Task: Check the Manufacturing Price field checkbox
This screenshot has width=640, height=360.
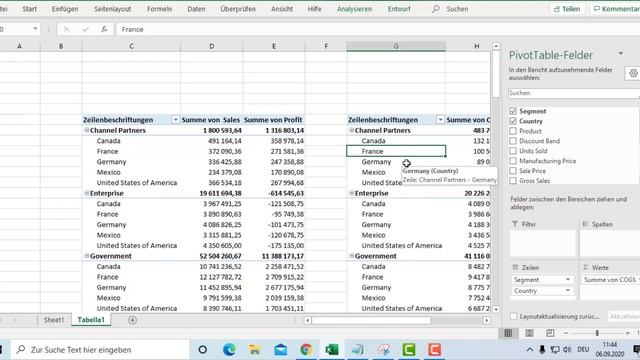Action: pos(513,161)
